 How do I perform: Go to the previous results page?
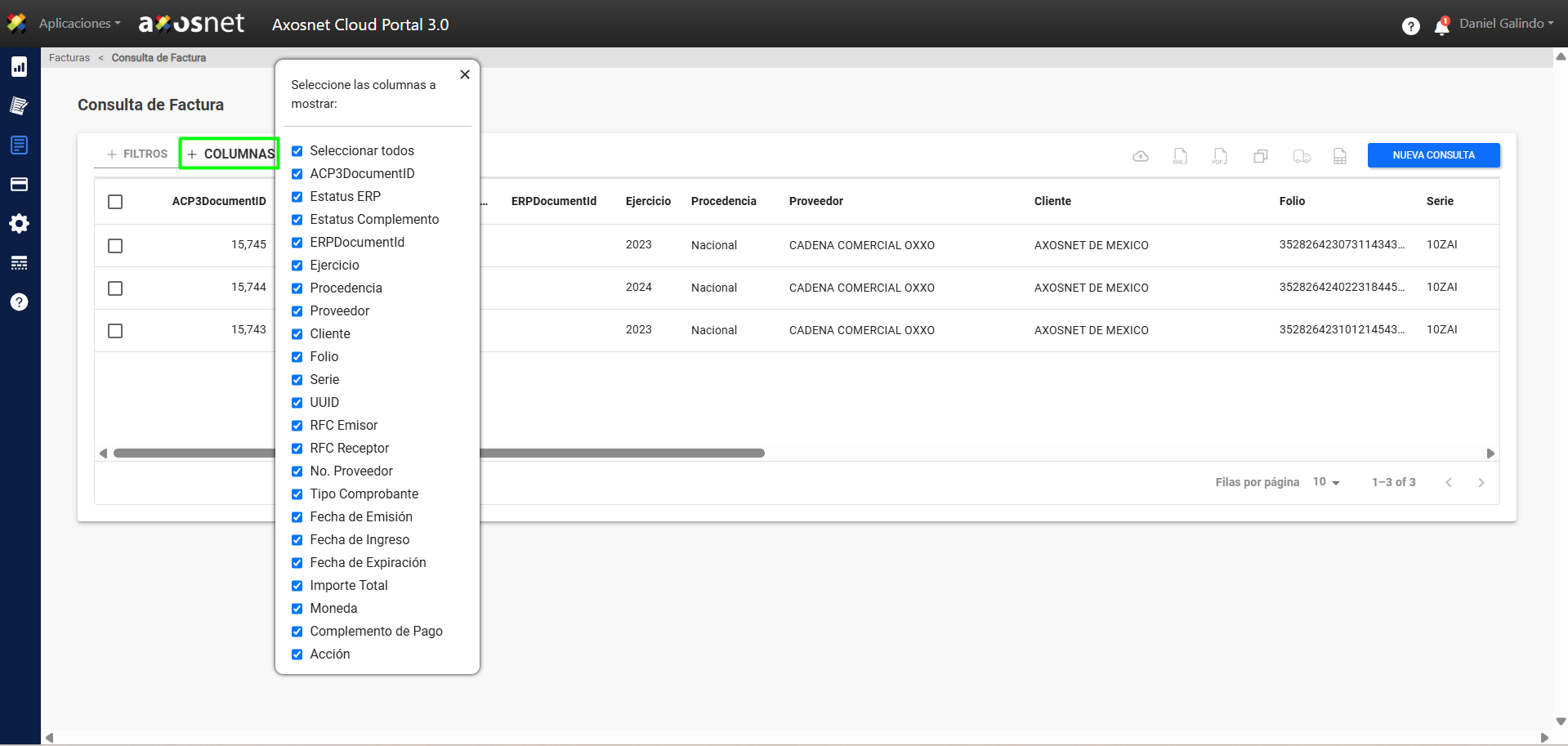1449,483
